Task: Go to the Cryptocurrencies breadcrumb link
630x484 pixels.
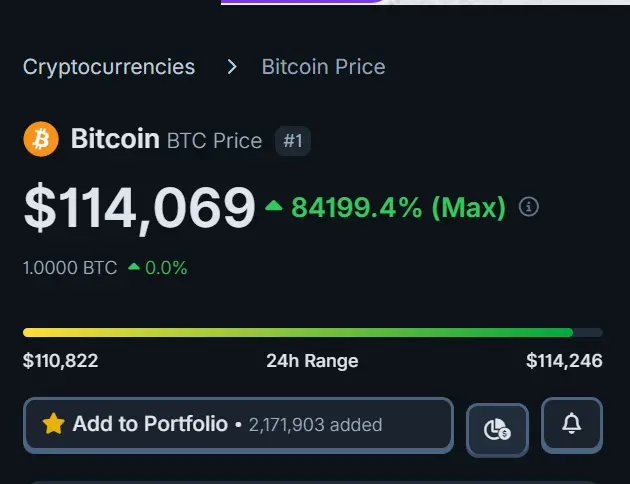Action: click(x=109, y=67)
